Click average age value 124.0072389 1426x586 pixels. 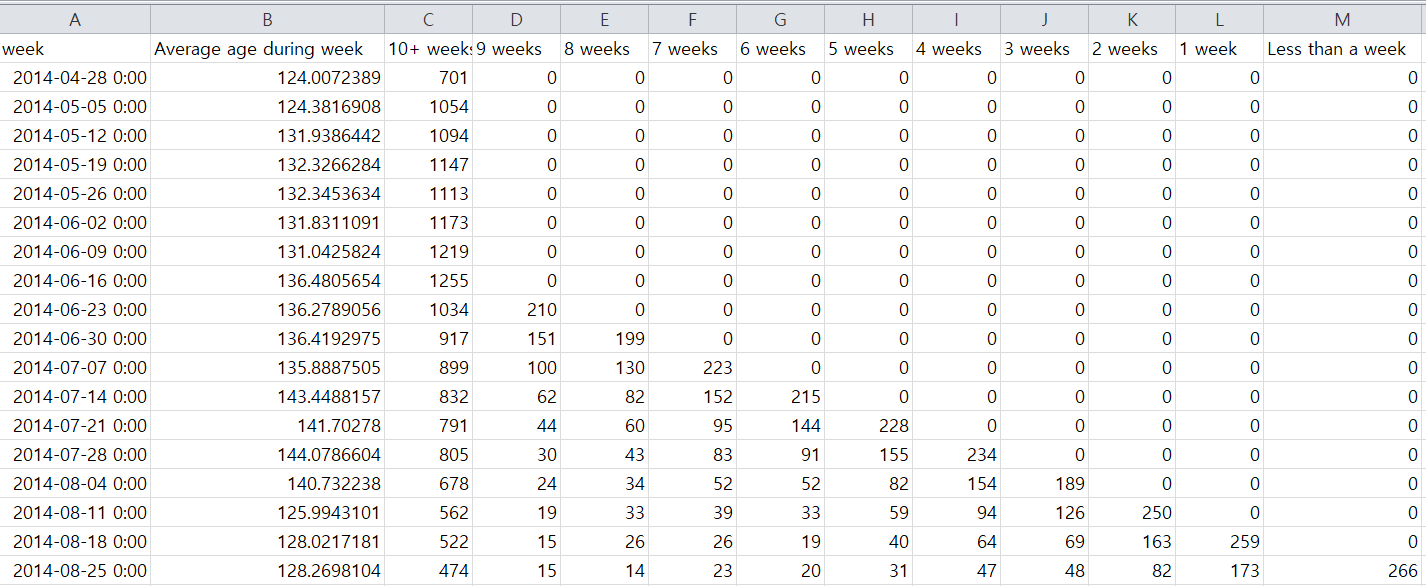click(x=267, y=77)
